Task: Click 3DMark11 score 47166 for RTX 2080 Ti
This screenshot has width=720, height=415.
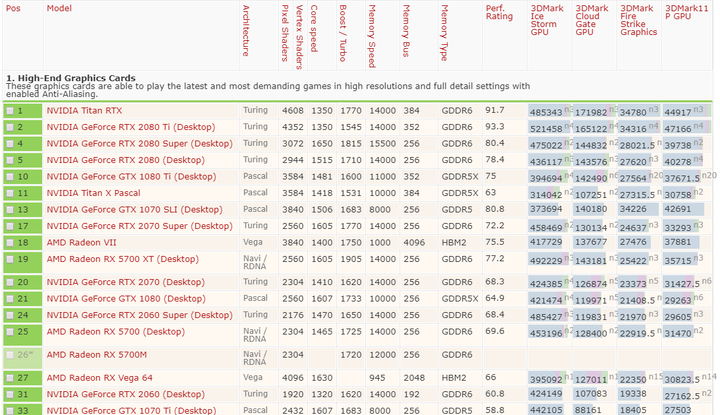Action: coord(678,129)
